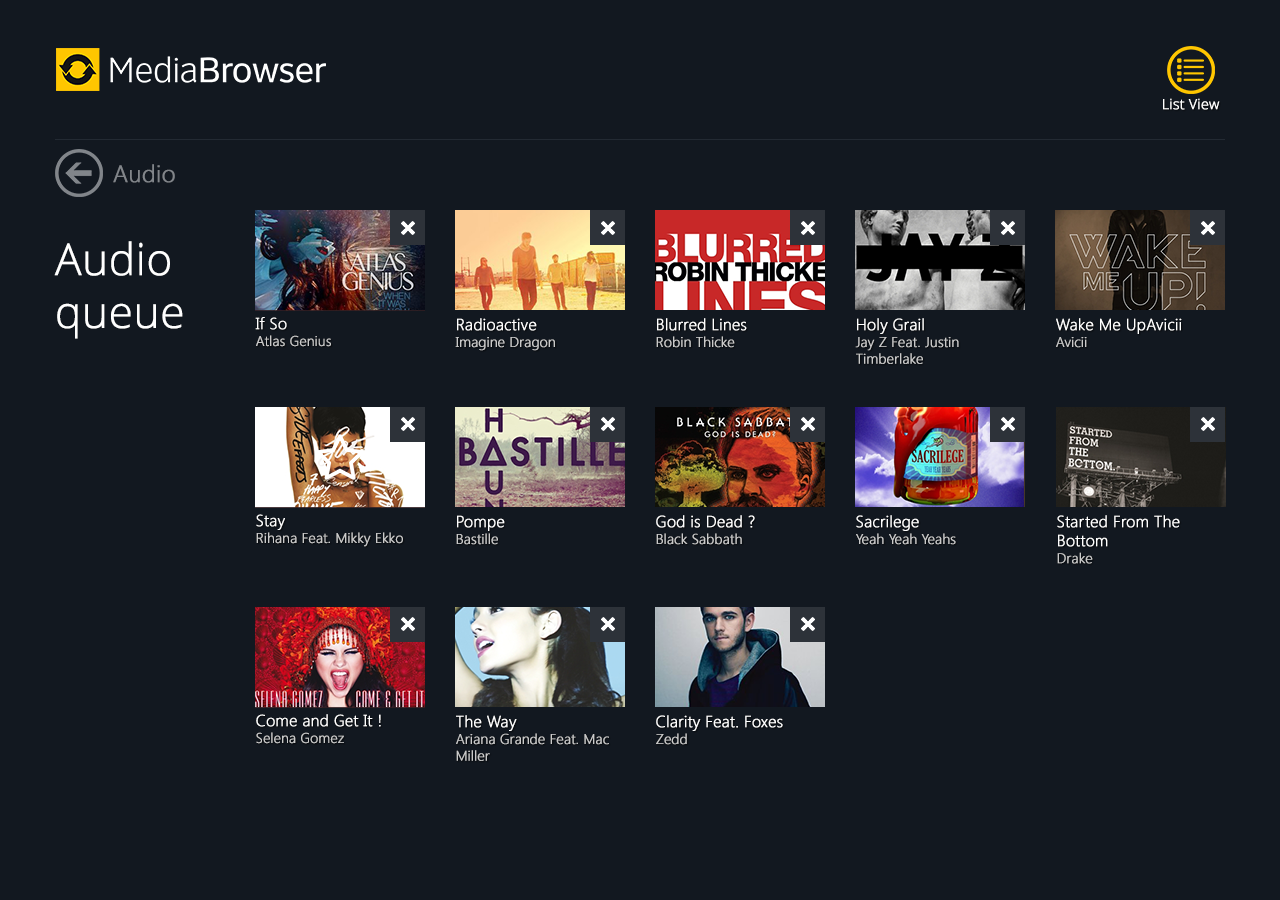Viewport: 1280px width, 900px height.
Task: Select the Started From The Bottom title
Action: point(1118,531)
